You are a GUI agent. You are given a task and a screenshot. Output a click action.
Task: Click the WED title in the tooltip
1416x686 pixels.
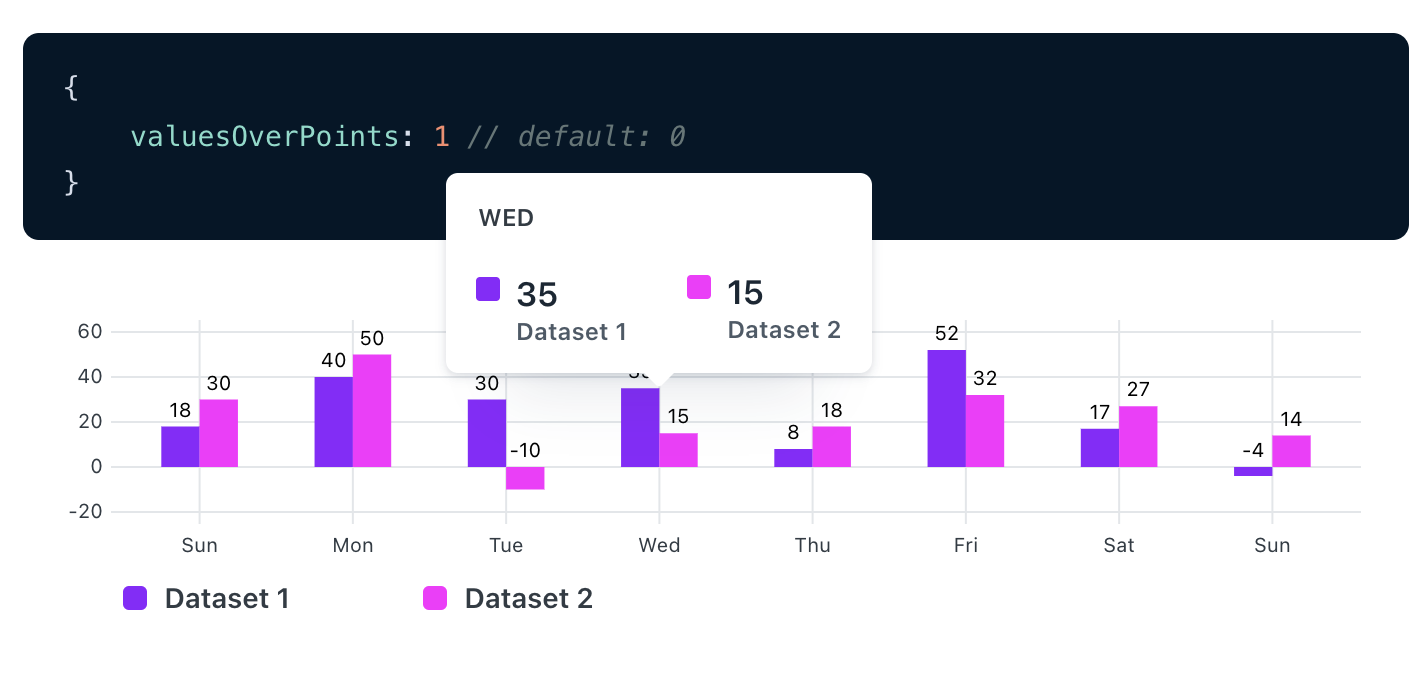[x=506, y=218]
